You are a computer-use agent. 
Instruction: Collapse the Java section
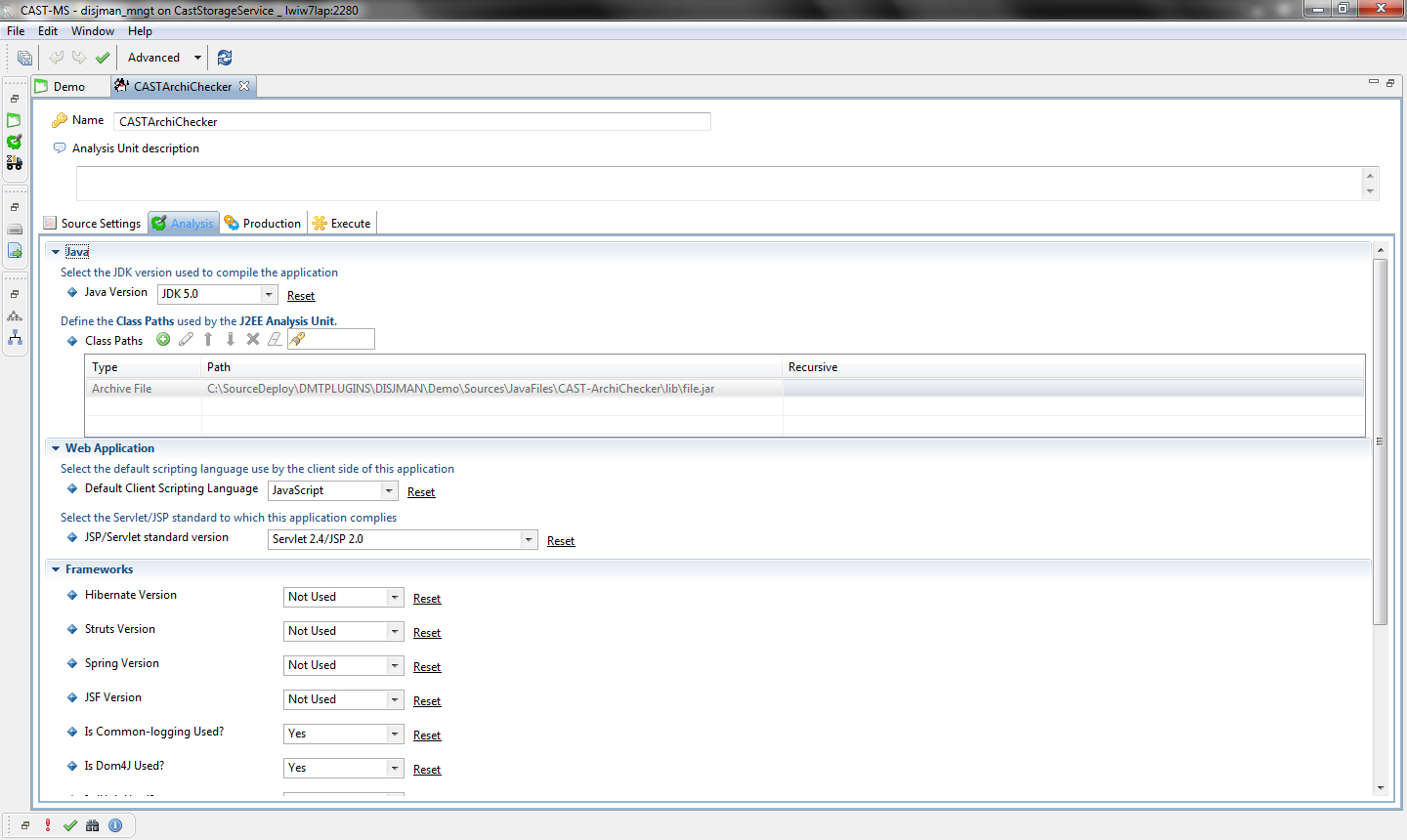56,252
